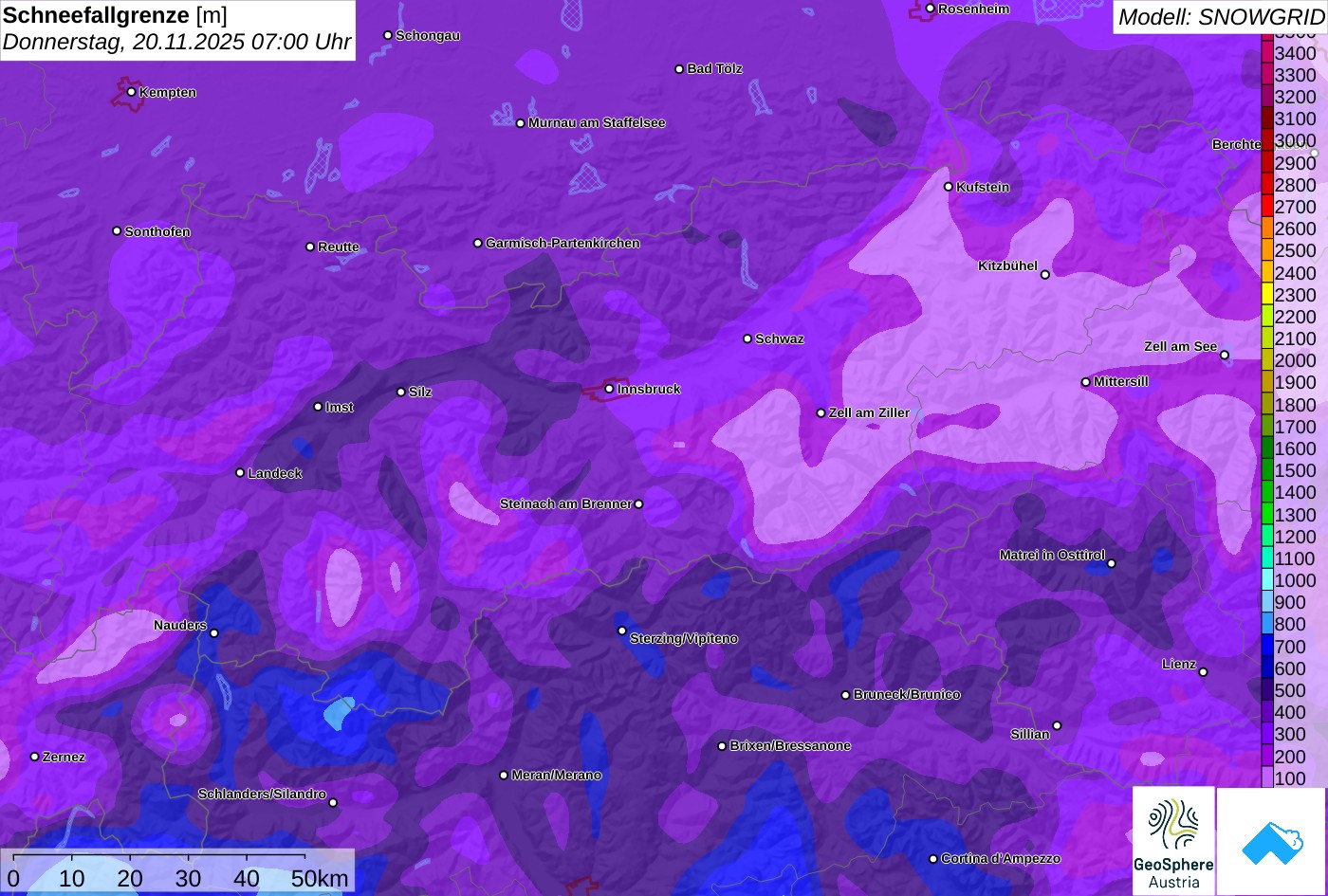Screen dimensions: 1328x896
Task: Select the Murnau am Staffelsee label
Action: [597, 122]
